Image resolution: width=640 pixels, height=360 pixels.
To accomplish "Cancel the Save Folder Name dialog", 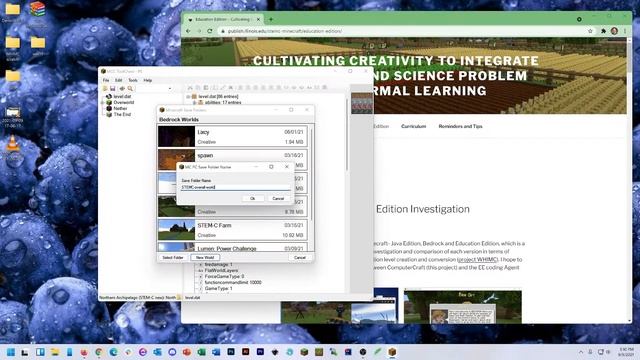I will tap(278, 198).
